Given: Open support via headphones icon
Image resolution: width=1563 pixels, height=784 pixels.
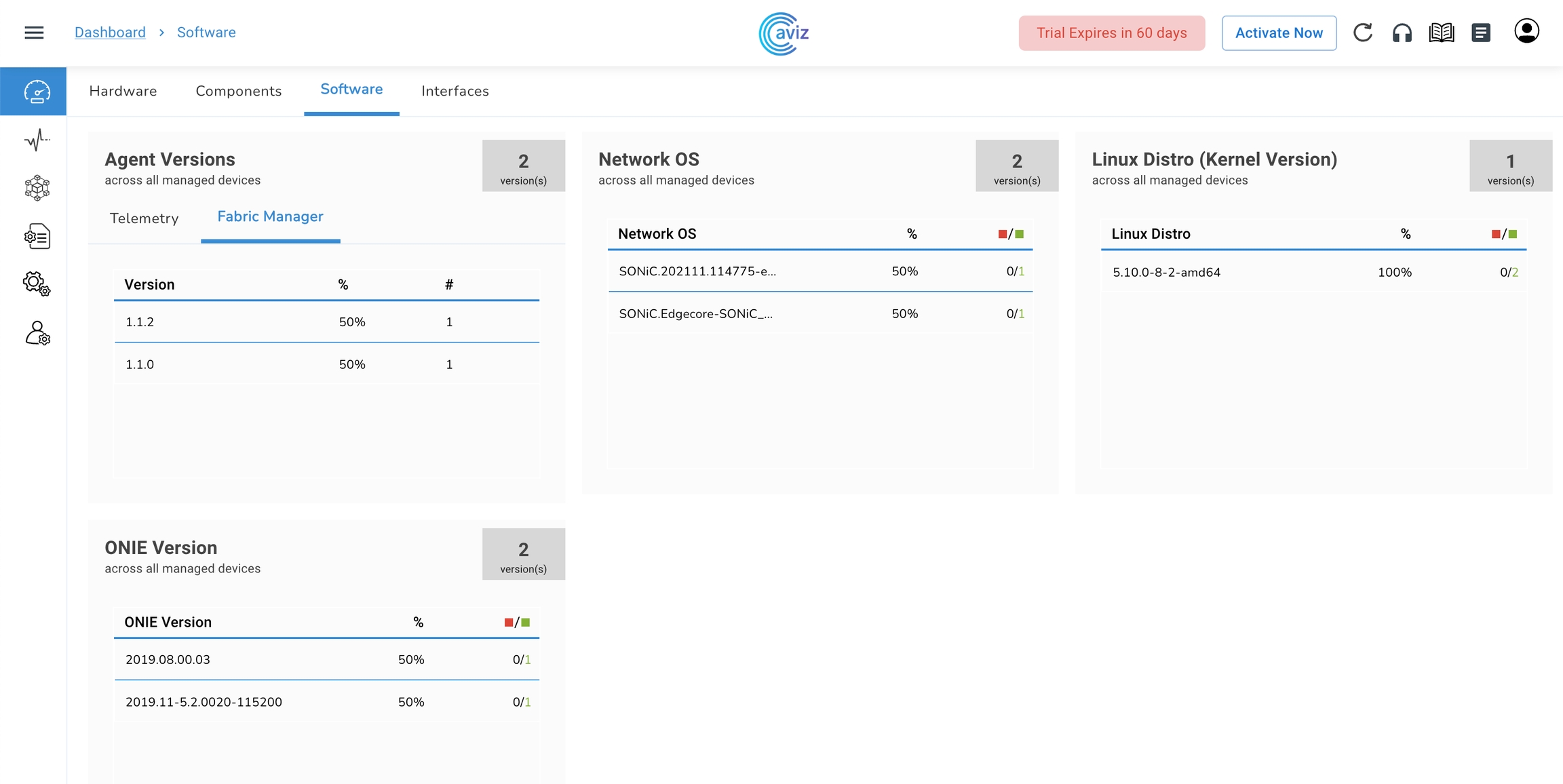Looking at the screenshot, I should (x=1402, y=33).
